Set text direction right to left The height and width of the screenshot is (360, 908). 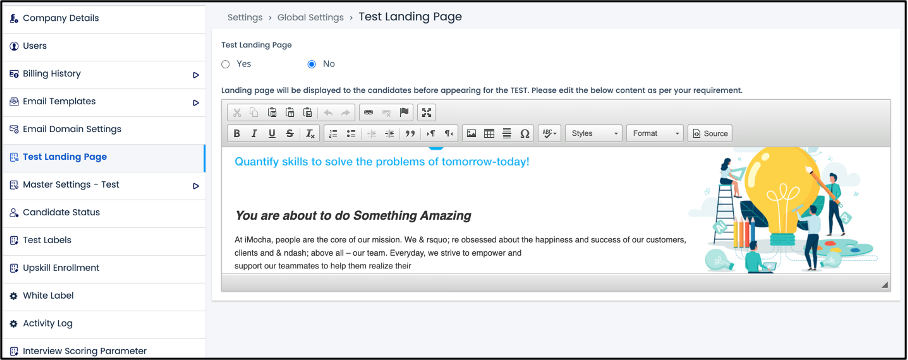(448, 134)
